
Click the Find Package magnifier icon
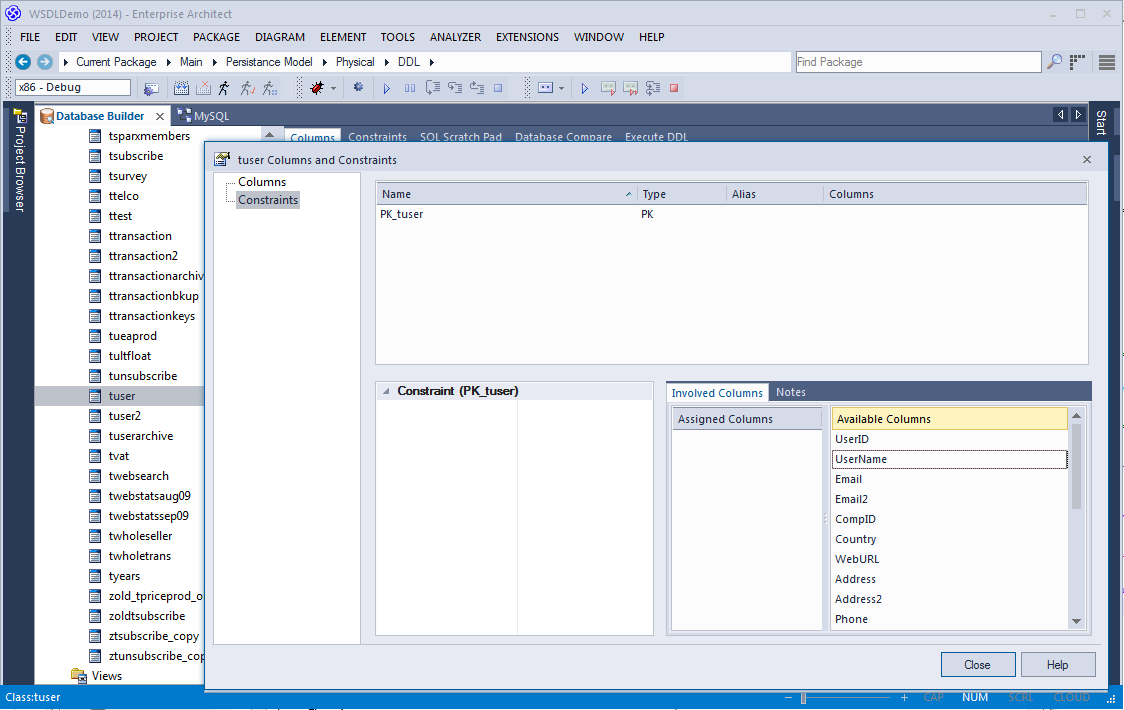pyautogui.click(x=1054, y=62)
